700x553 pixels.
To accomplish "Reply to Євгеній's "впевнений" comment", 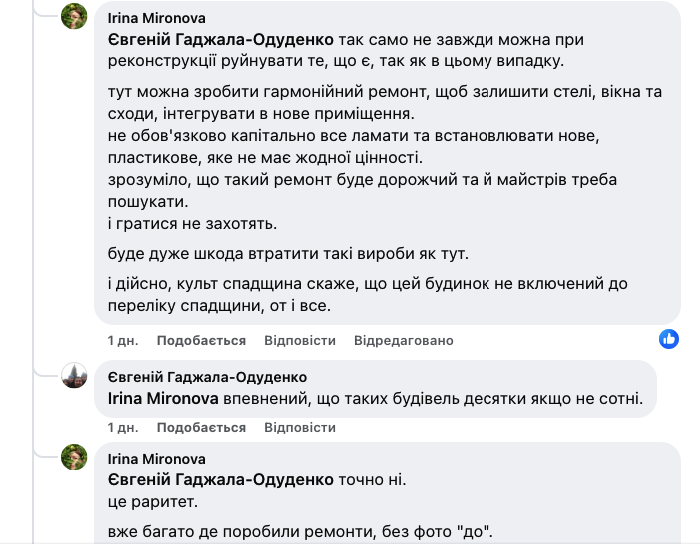I will pos(300,428).
